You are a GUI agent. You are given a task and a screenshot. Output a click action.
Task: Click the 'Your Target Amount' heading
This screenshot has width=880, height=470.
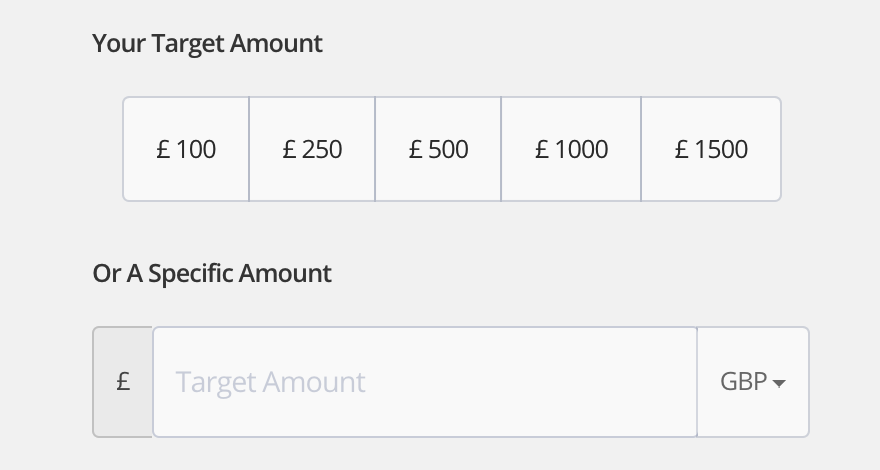point(208,44)
